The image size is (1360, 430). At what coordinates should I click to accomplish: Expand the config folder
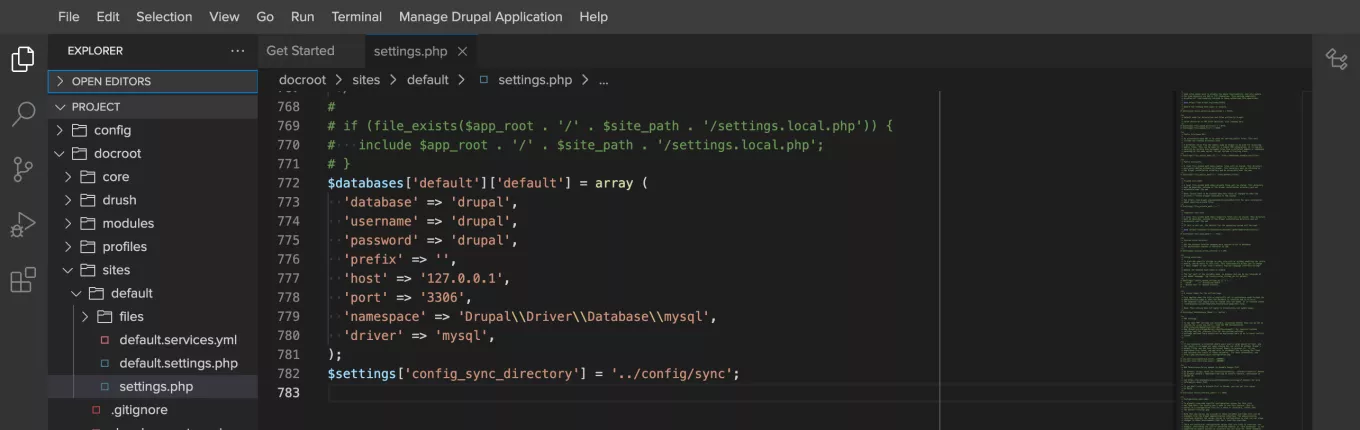112,130
